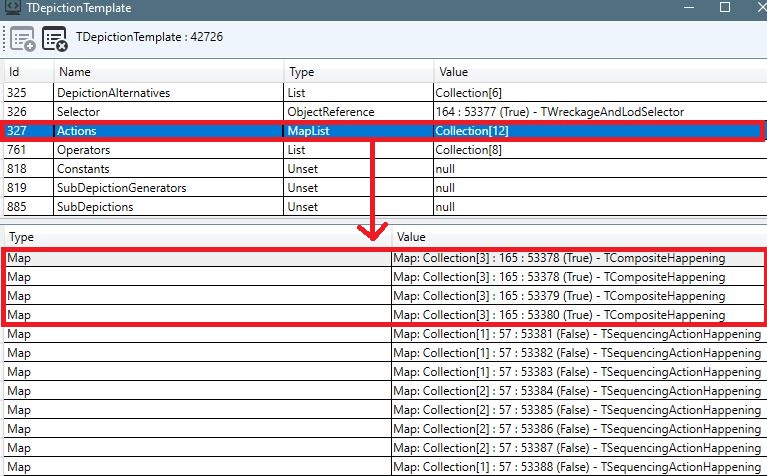Select the 53379 TCompositeHappening map value
The height and width of the screenshot is (476, 767).
pyautogui.click(x=578, y=296)
